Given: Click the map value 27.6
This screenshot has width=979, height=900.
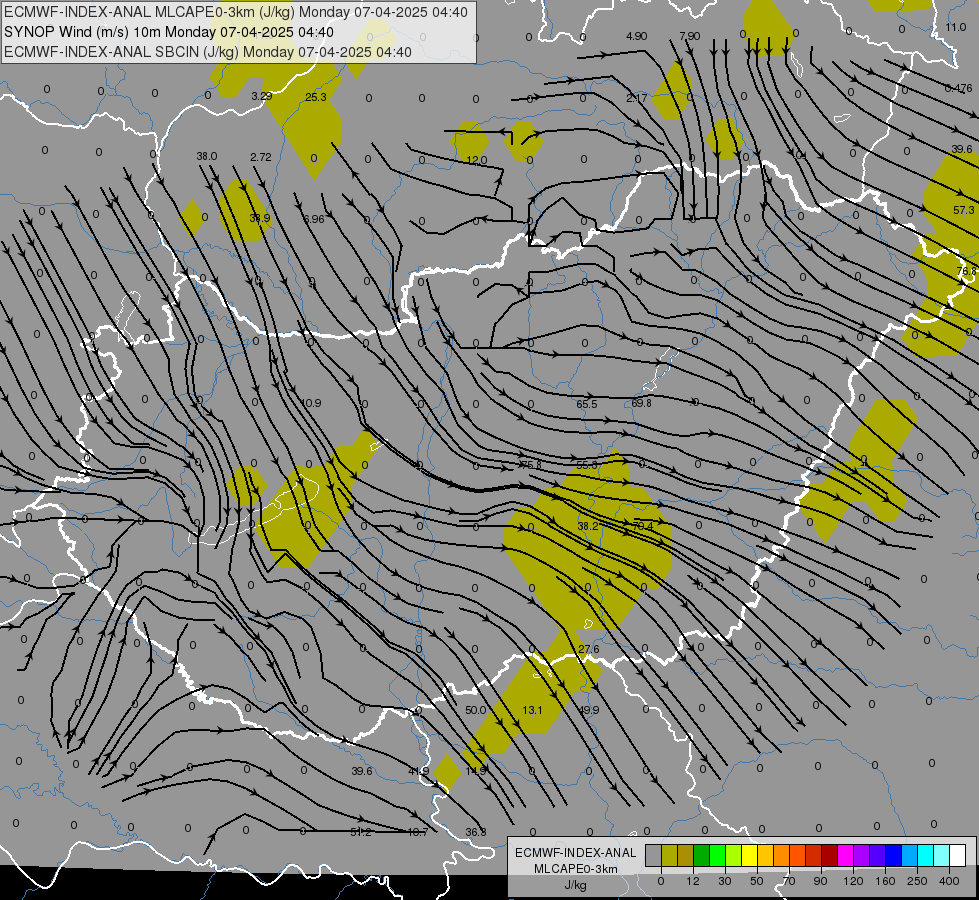Looking at the screenshot, I should pyautogui.click(x=589, y=650).
